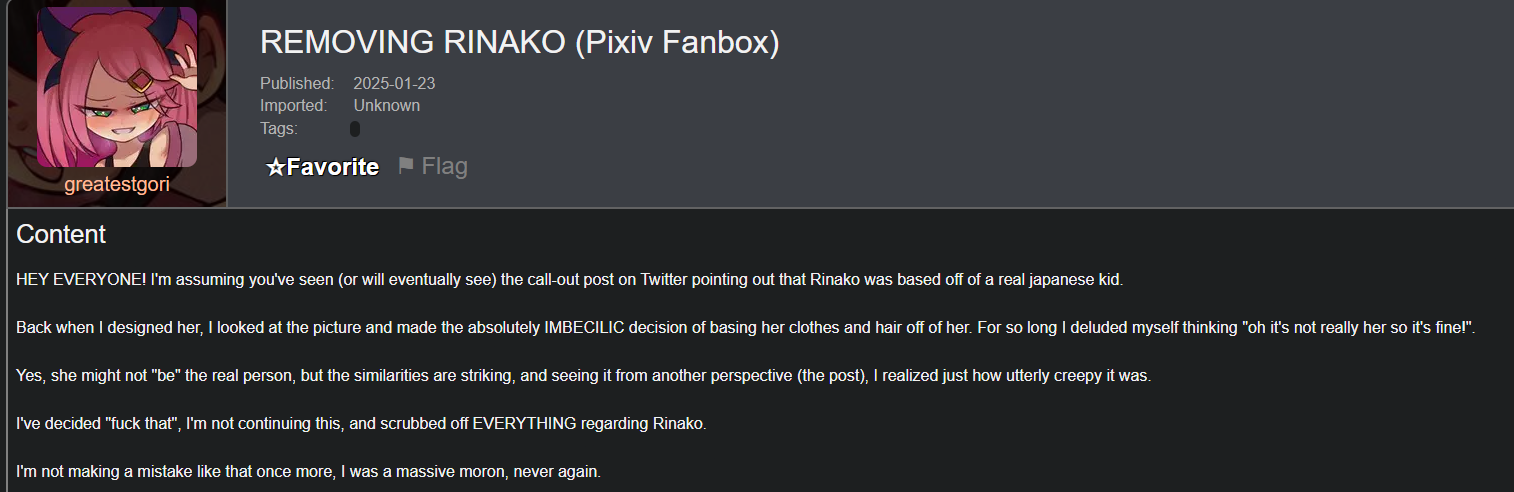Favorite this post via the Favorite label
This screenshot has height=492, width=1514.
333,167
